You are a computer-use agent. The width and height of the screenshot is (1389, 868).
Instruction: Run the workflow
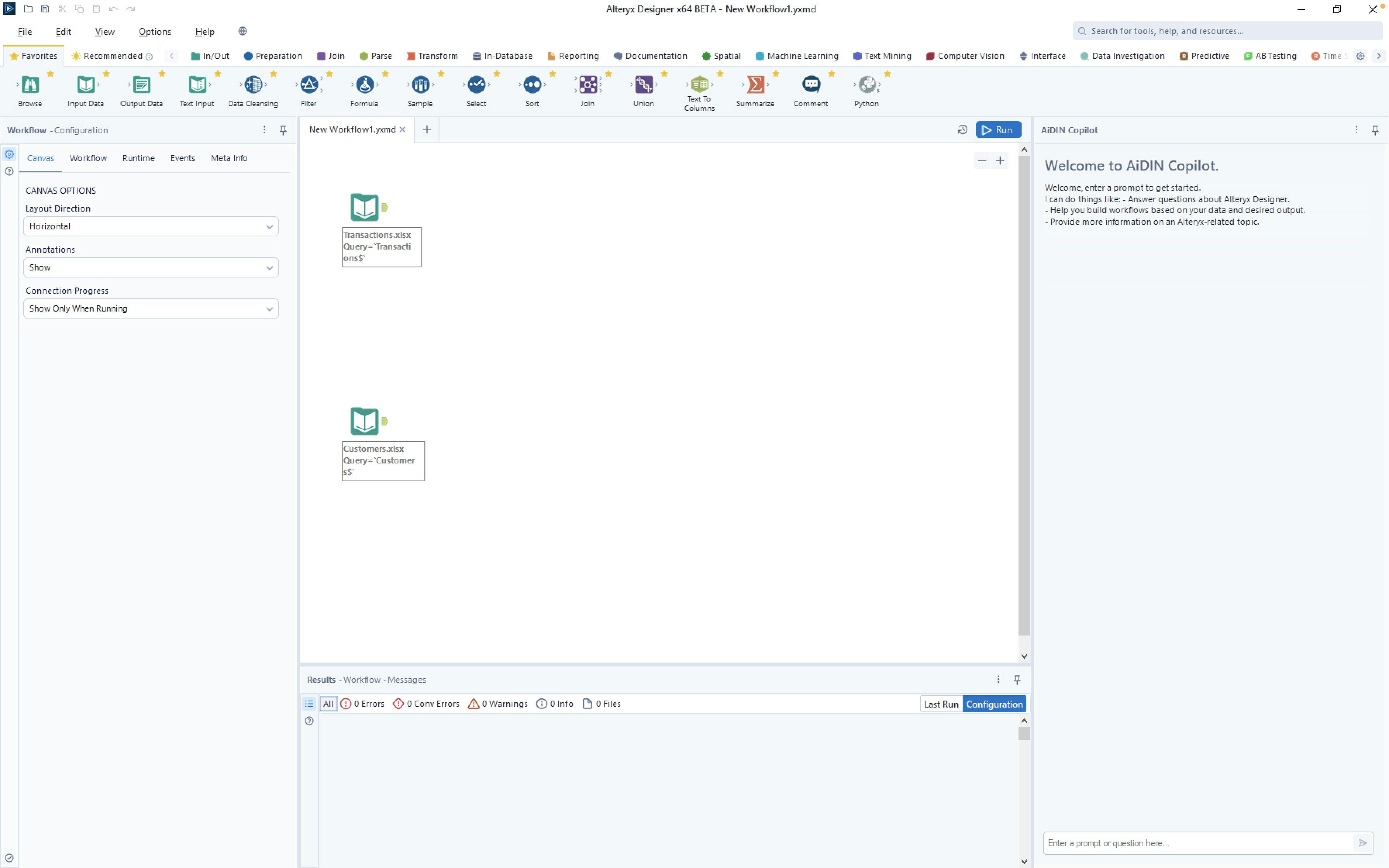point(998,130)
